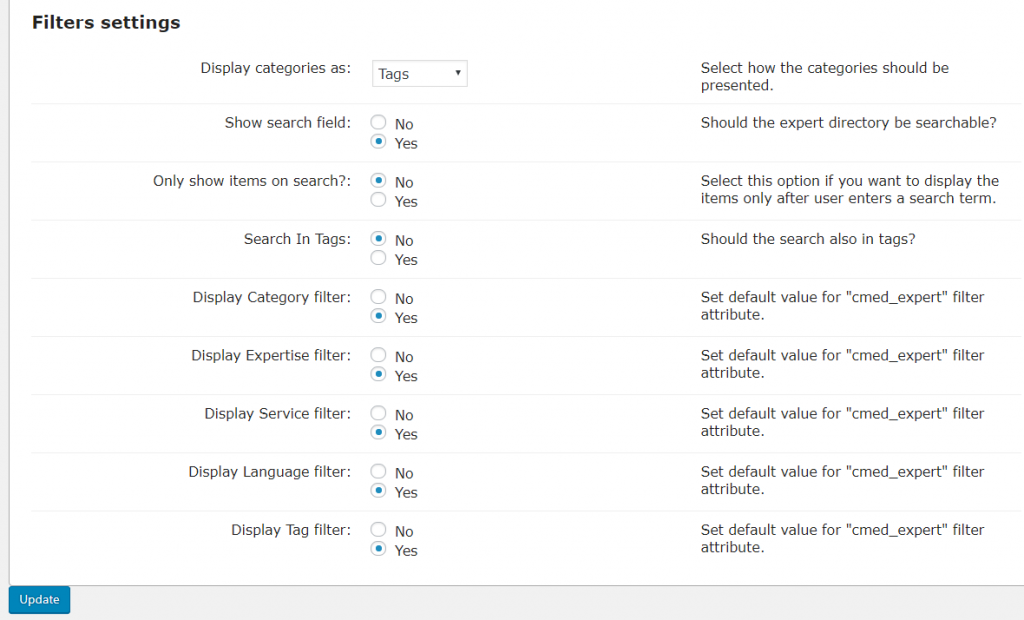Select No for Display Language filter
The image size is (1024, 620).
378,471
